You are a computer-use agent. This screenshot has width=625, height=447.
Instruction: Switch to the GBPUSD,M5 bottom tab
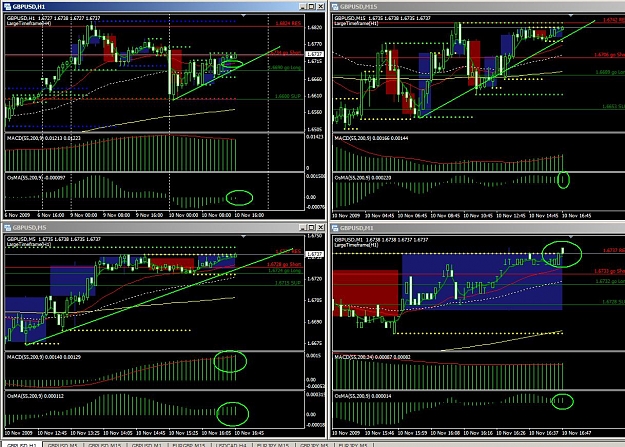pyautogui.click(x=62, y=445)
